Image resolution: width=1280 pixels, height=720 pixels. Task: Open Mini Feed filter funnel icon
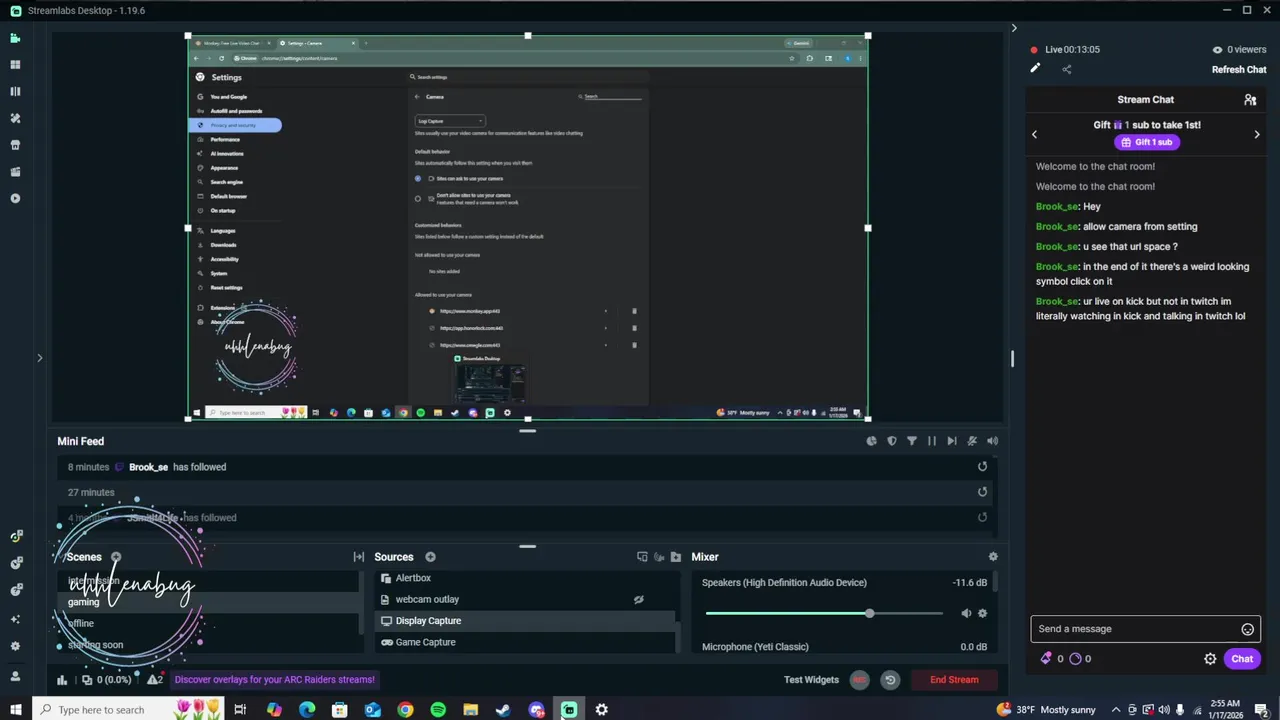point(912,441)
